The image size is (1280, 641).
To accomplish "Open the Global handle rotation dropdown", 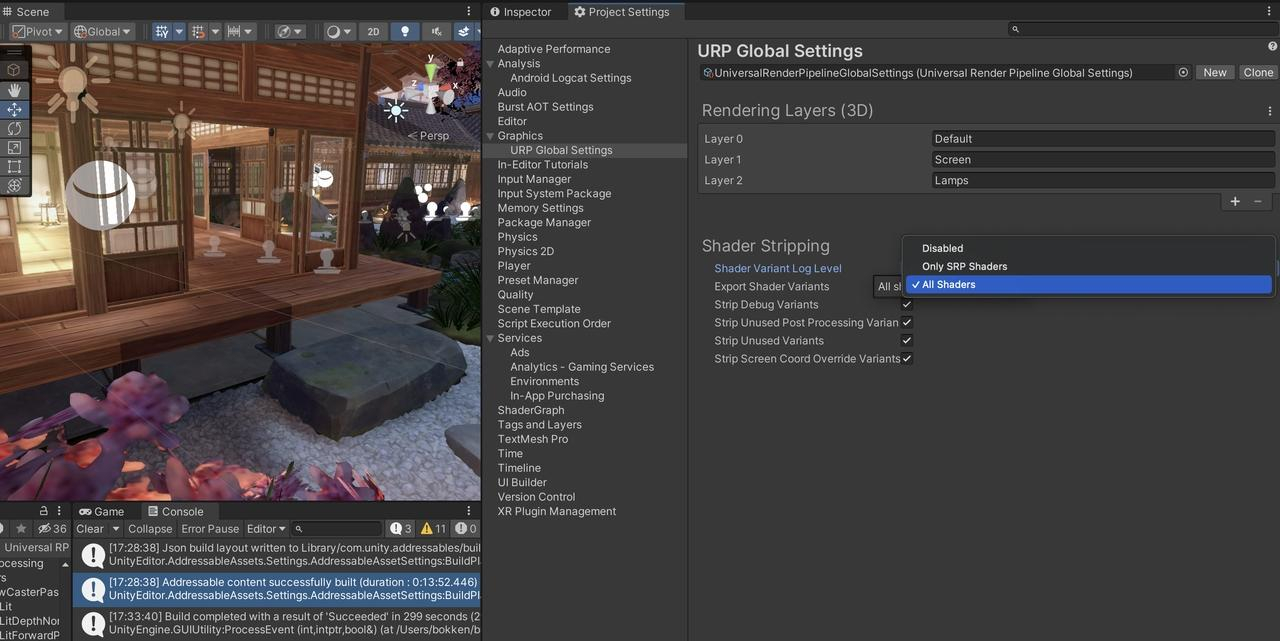I will pyautogui.click(x=103, y=32).
